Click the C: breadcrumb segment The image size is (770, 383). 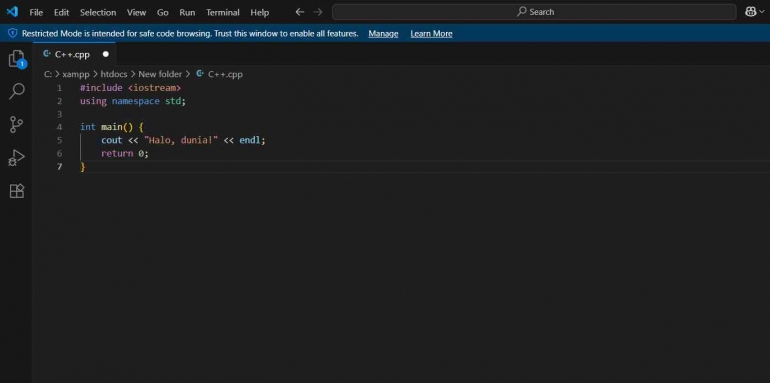(x=48, y=74)
